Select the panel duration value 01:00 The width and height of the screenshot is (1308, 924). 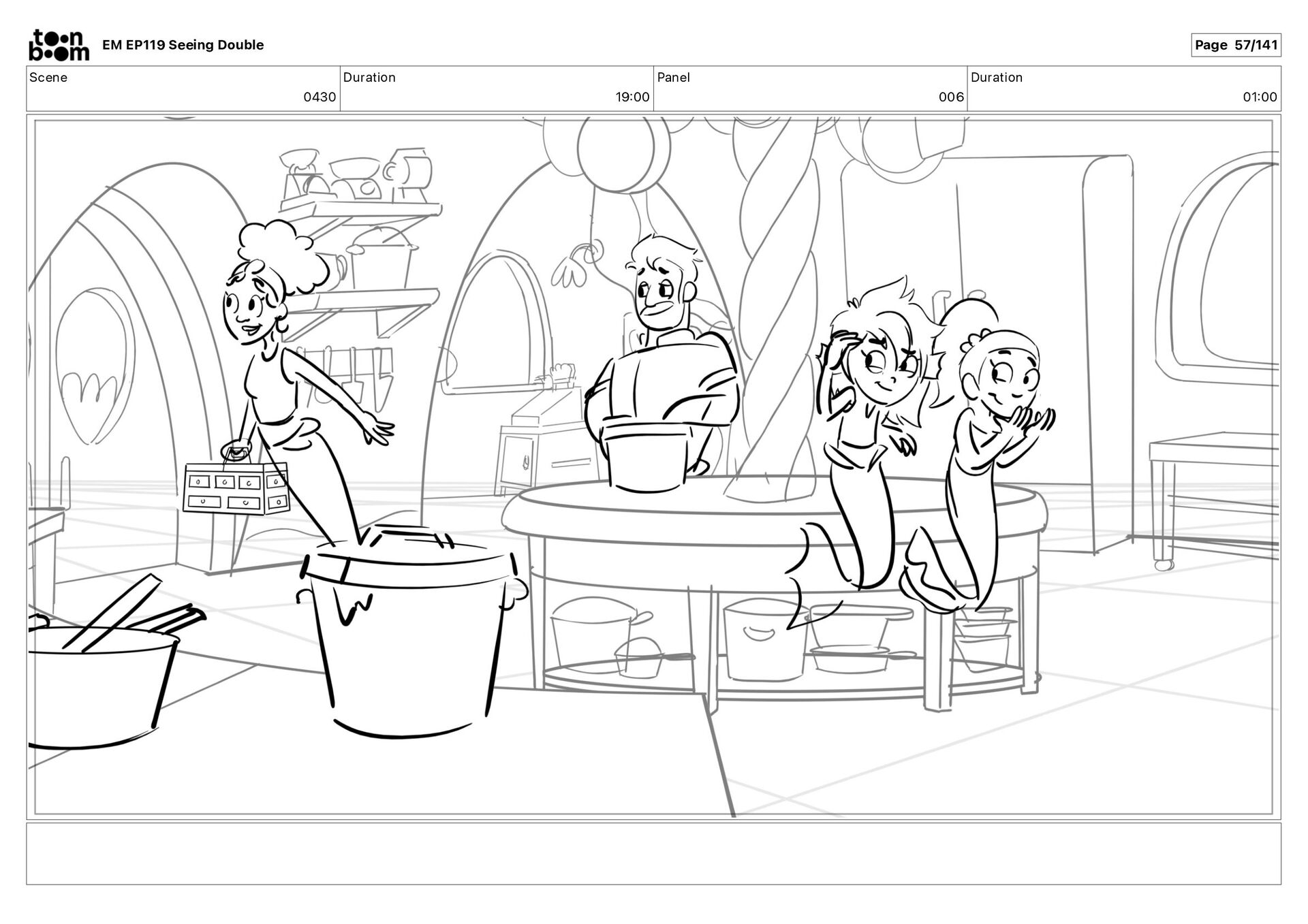[x=1259, y=97]
